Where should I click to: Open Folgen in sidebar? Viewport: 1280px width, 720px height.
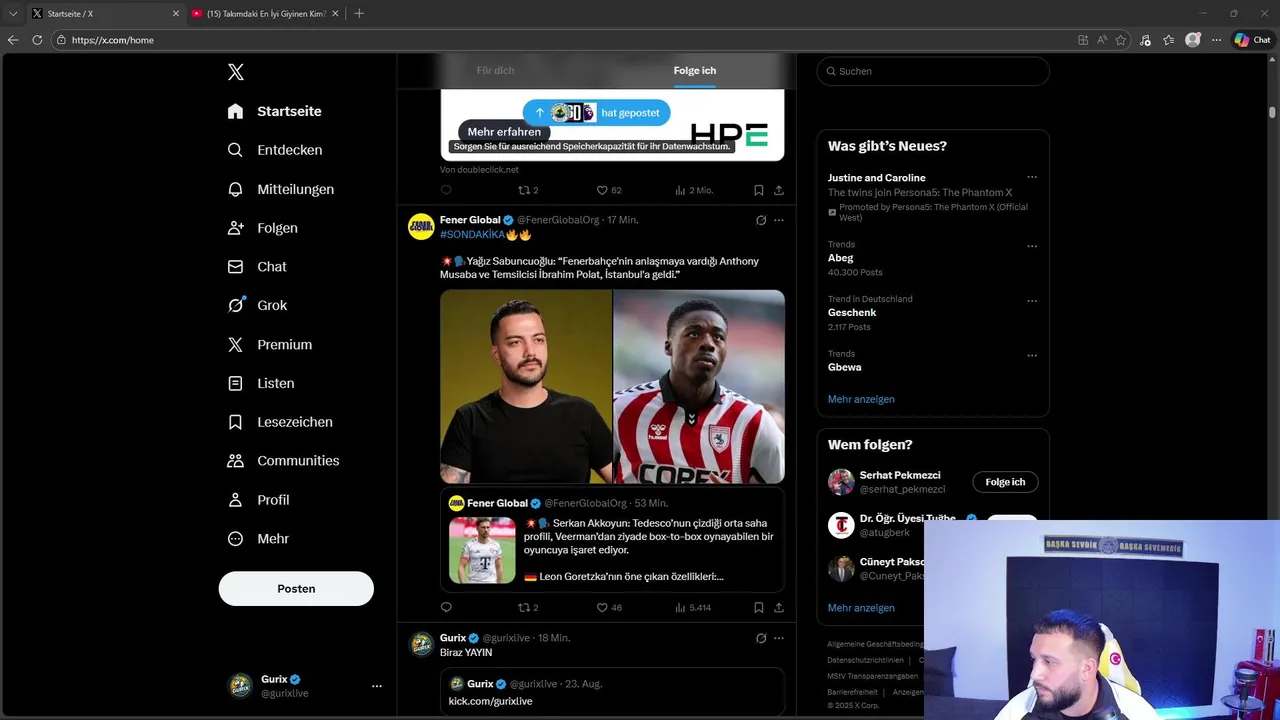[x=262, y=228]
